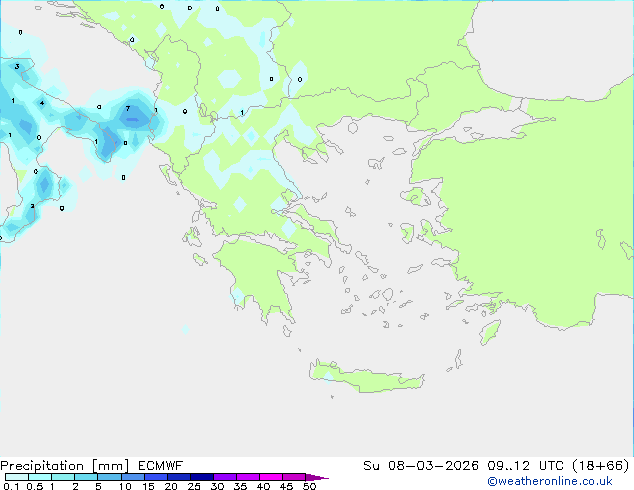This screenshot has width=634, height=490.
Task: Click the '4' precipitation value on the map
Action: 42,103
